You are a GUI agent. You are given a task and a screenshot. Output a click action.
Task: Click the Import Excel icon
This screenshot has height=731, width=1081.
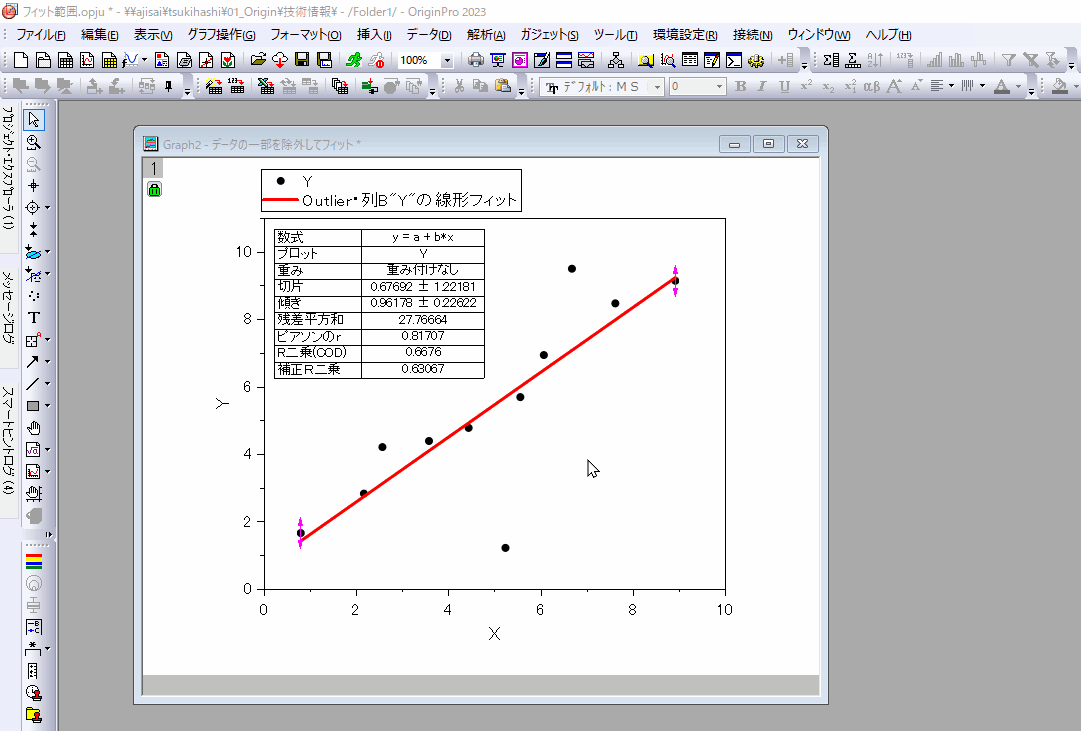pos(266,86)
